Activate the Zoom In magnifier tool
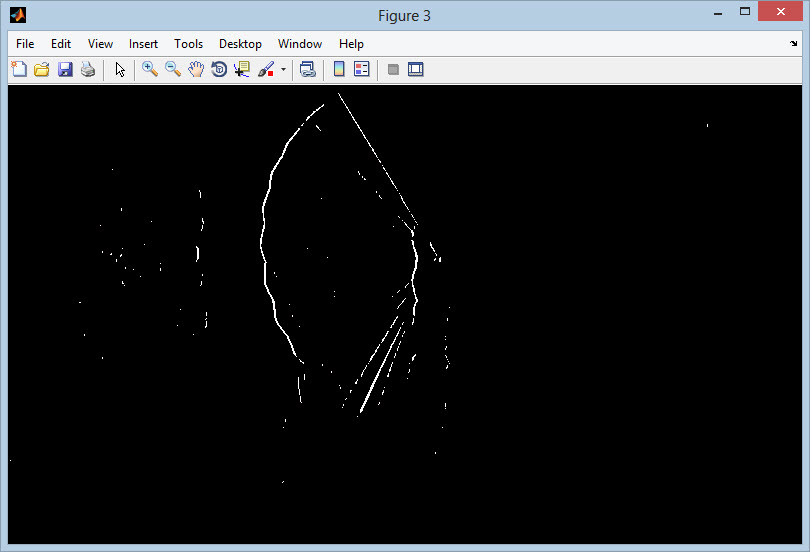Viewport: 810px width, 552px height. pyautogui.click(x=150, y=69)
